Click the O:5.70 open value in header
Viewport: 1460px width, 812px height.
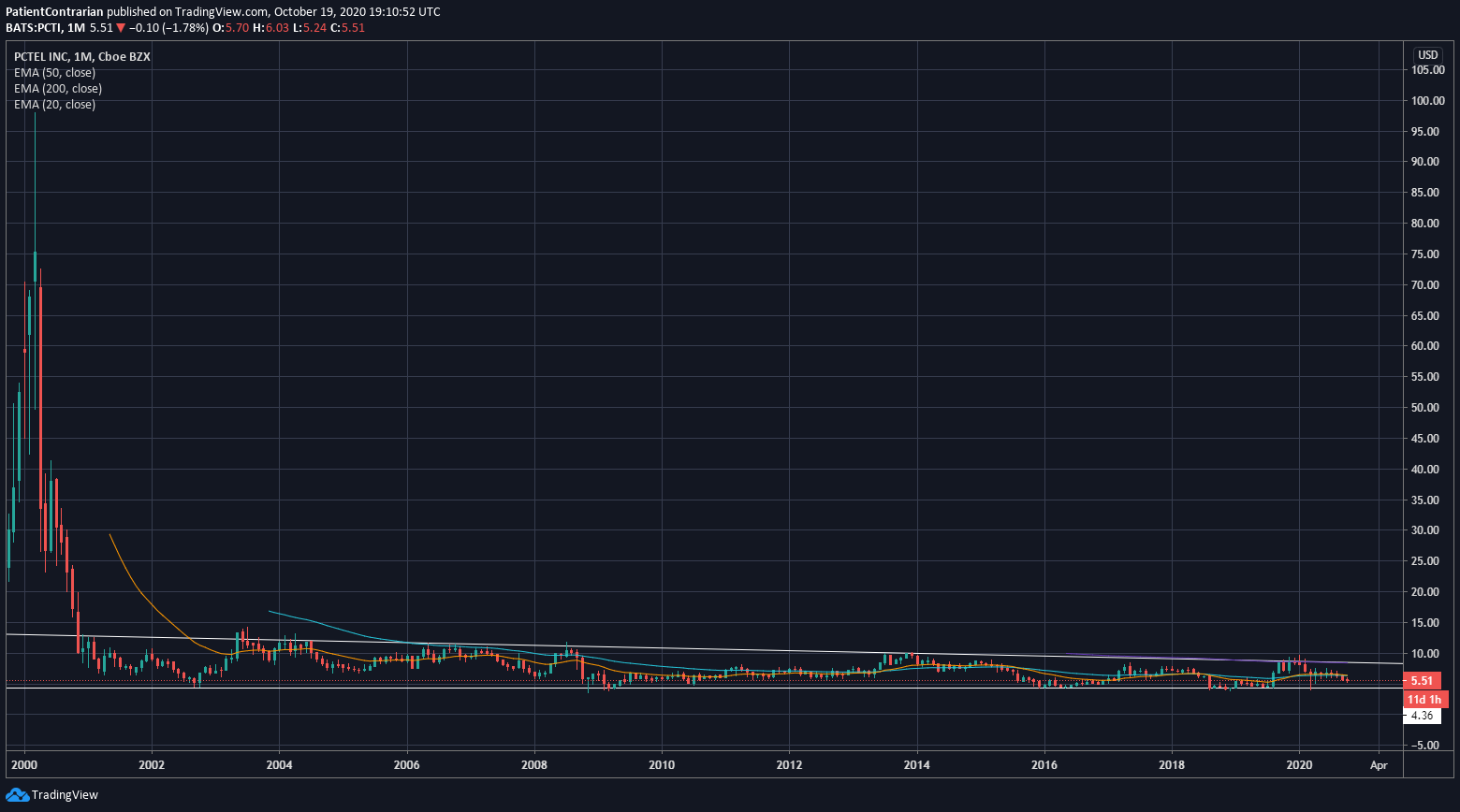click(231, 28)
